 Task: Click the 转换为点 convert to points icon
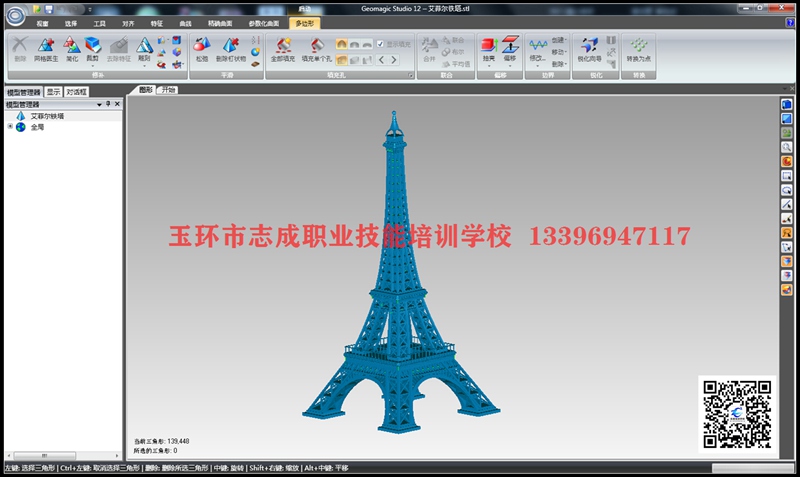click(x=638, y=45)
